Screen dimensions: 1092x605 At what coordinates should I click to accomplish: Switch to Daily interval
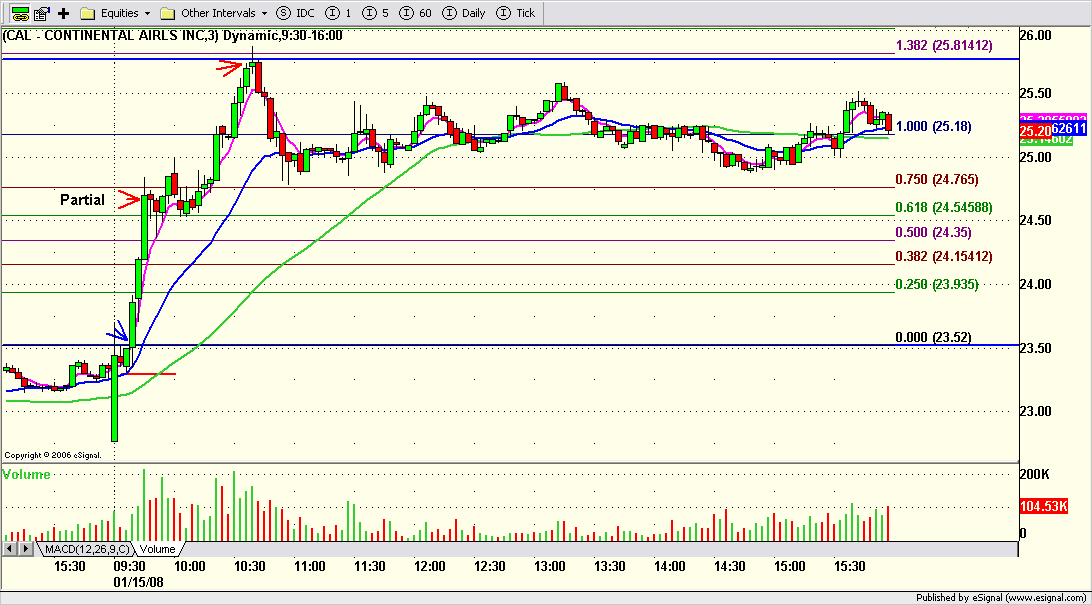point(465,13)
